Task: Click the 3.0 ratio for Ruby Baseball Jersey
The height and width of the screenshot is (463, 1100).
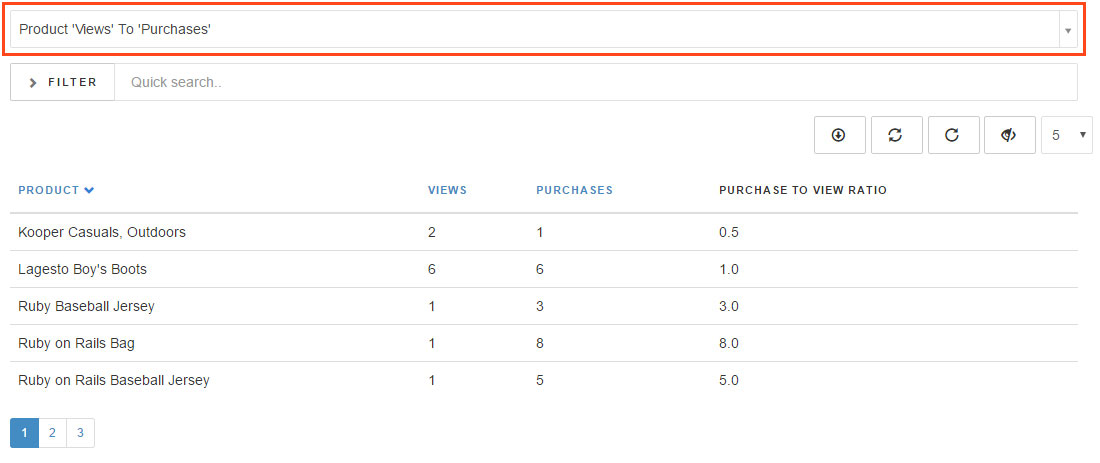Action: (729, 307)
